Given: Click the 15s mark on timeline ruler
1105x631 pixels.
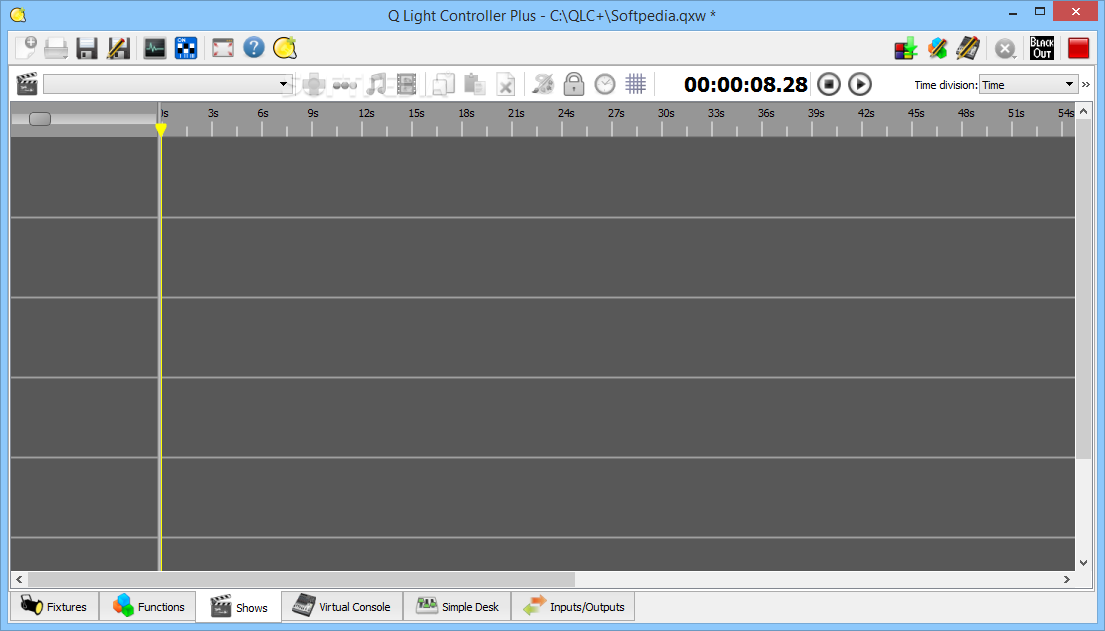Looking at the screenshot, I should 416,113.
